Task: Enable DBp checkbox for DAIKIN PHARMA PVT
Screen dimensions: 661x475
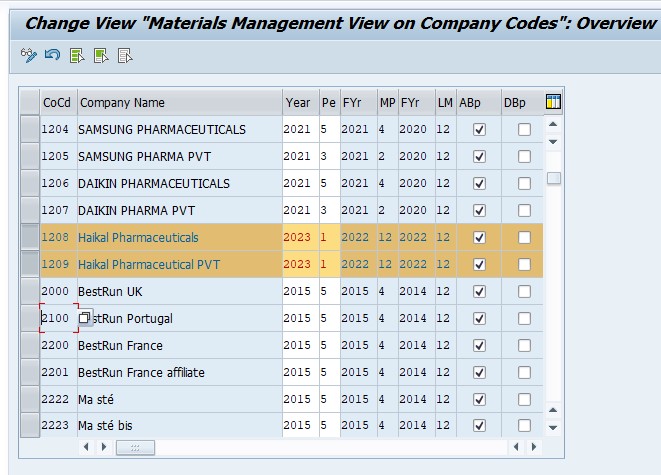Action: (524, 210)
